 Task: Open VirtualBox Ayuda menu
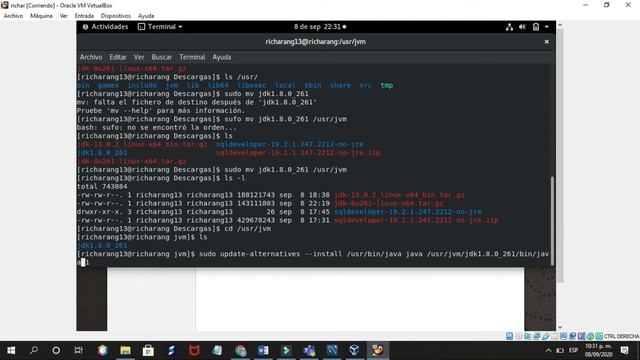point(146,16)
